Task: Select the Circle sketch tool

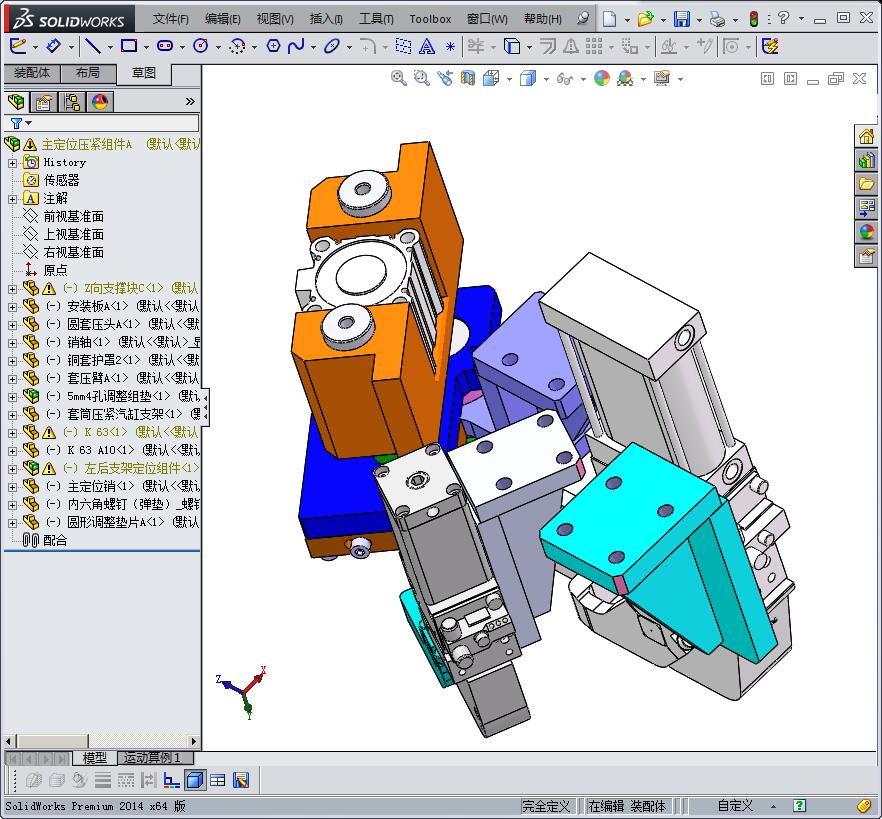Action: [201, 46]
